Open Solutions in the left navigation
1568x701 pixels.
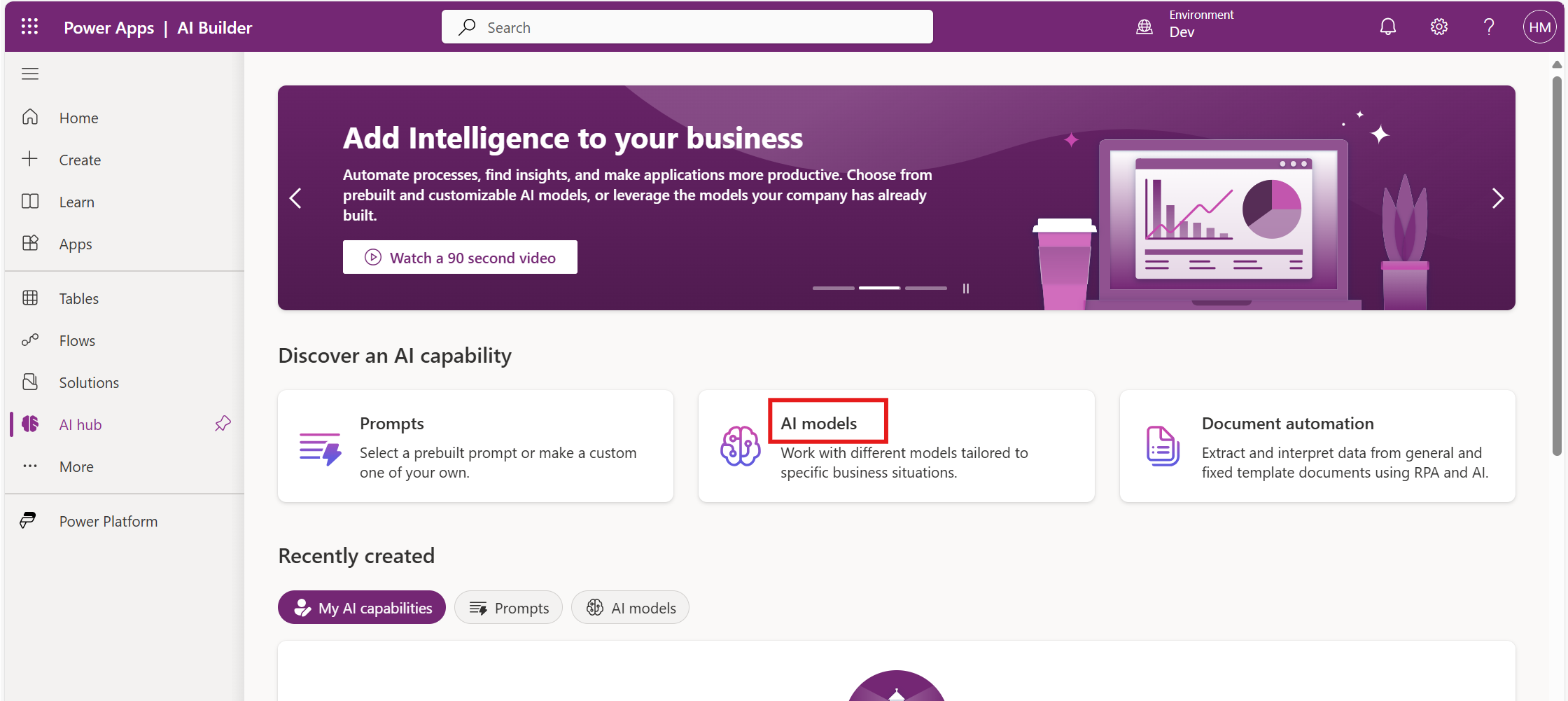[89, 382]
